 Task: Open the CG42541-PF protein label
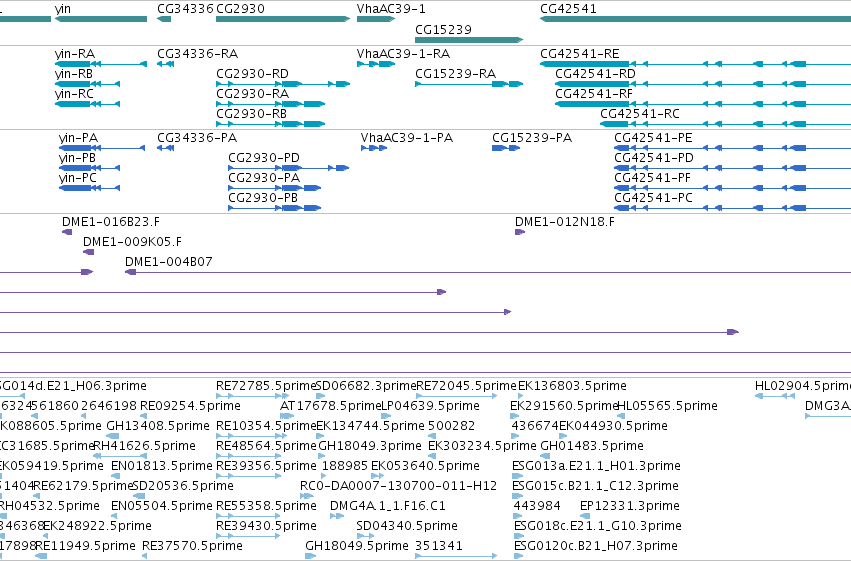click(x=653, y=178)
